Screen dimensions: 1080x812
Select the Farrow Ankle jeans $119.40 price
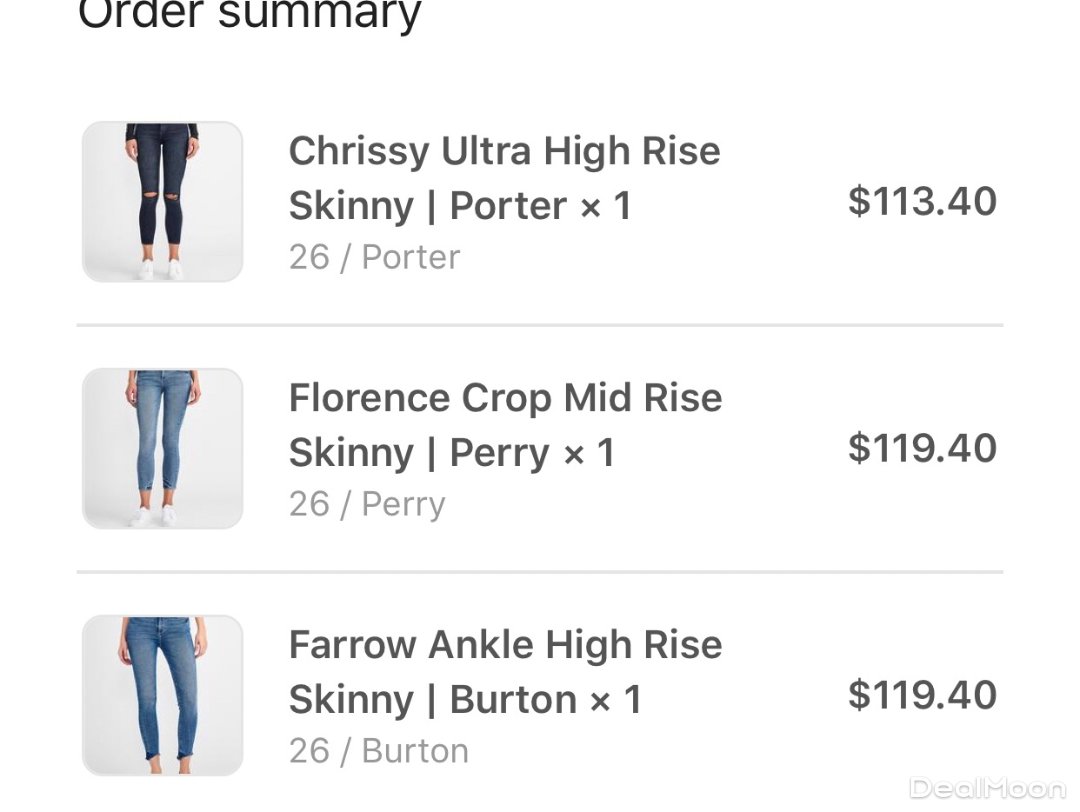922,695
